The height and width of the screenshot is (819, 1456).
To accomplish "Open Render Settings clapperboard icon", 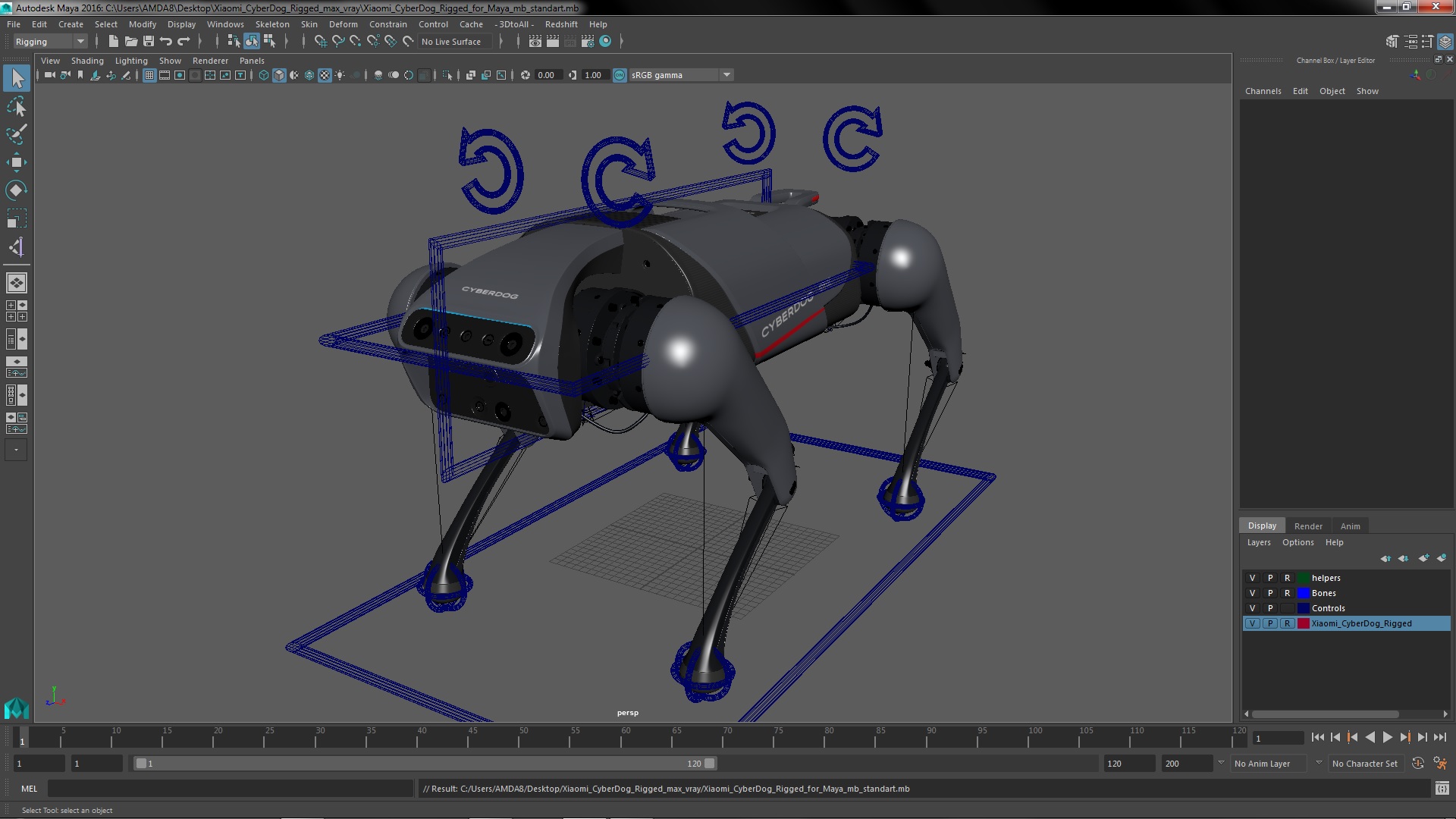I will tap(588, 42).
